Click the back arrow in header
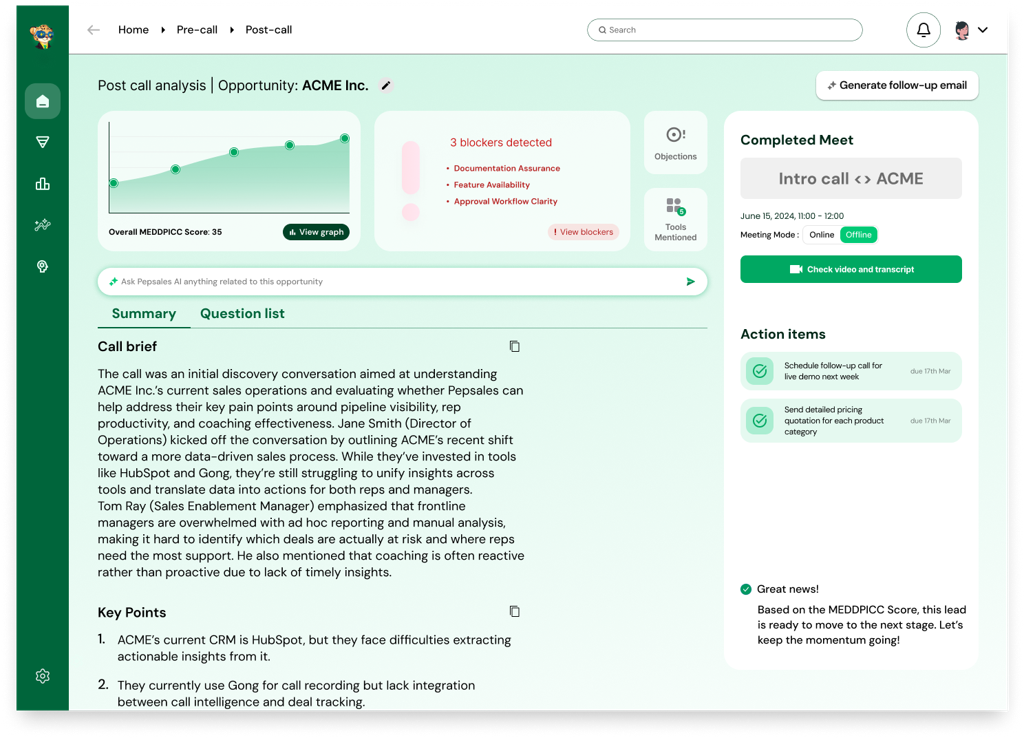 [x=93, y=30]
